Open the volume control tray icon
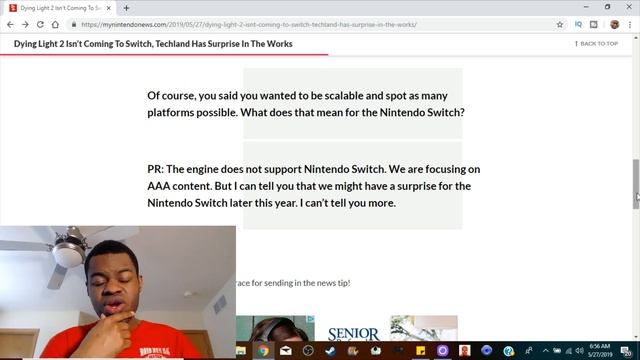 [x=579, y=351]
